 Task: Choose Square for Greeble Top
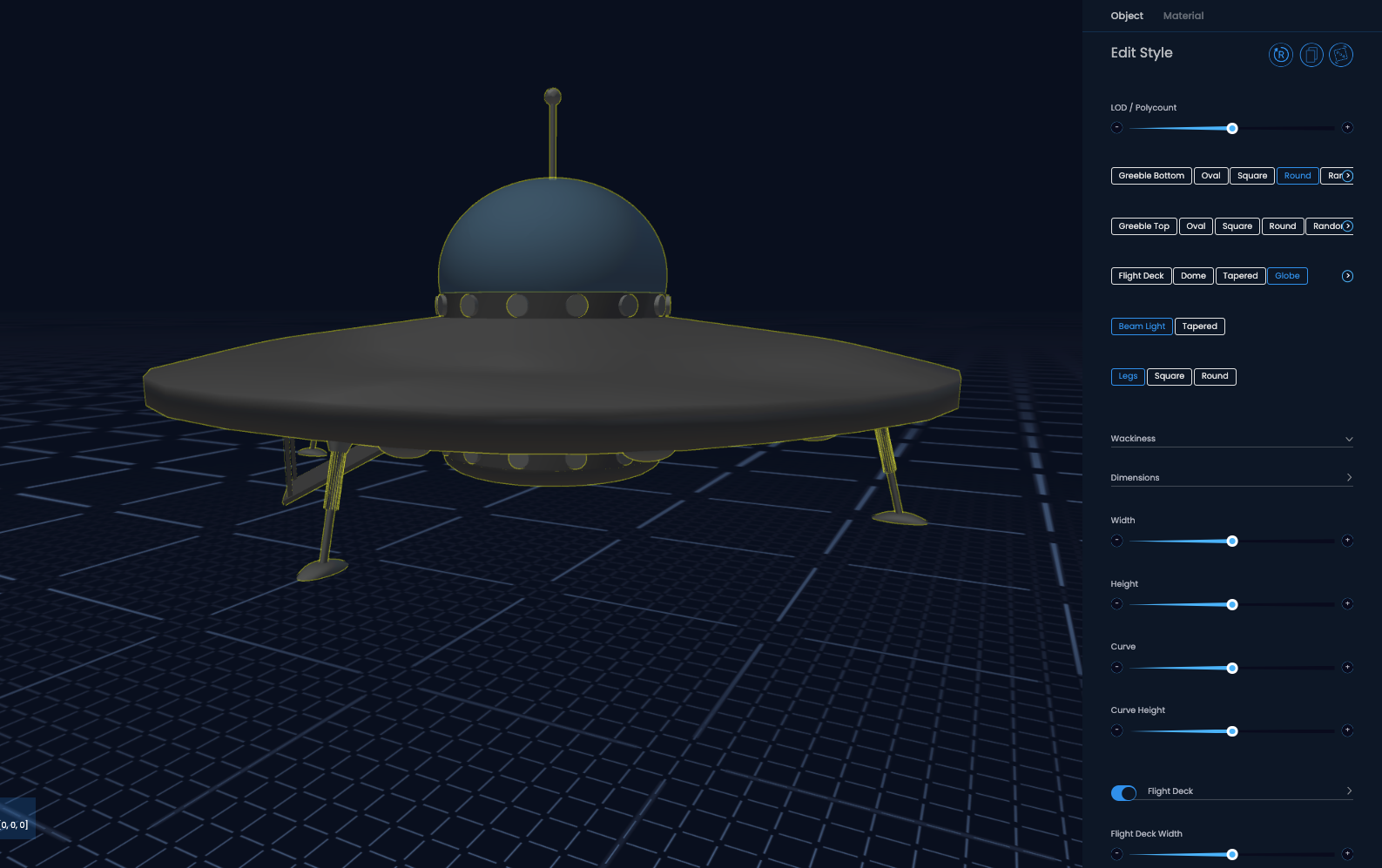coord(1237,226)
